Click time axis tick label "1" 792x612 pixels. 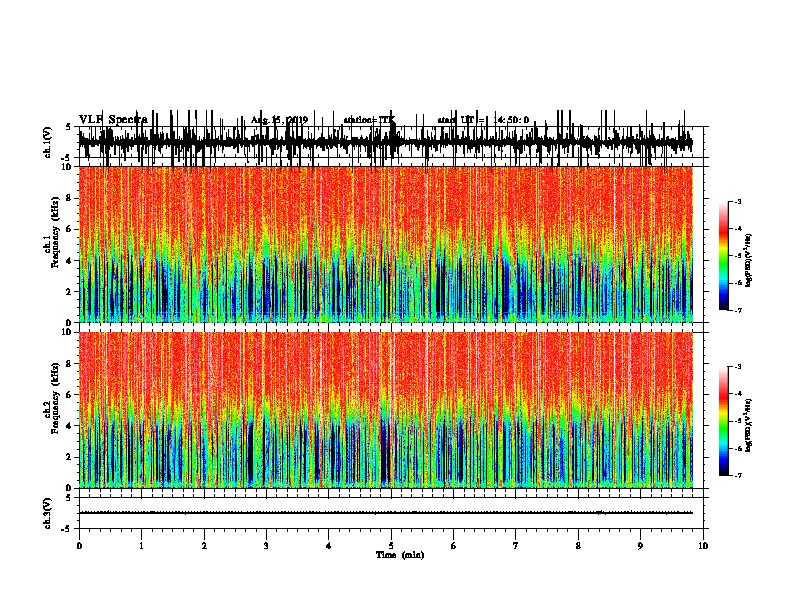click(141, 546)
